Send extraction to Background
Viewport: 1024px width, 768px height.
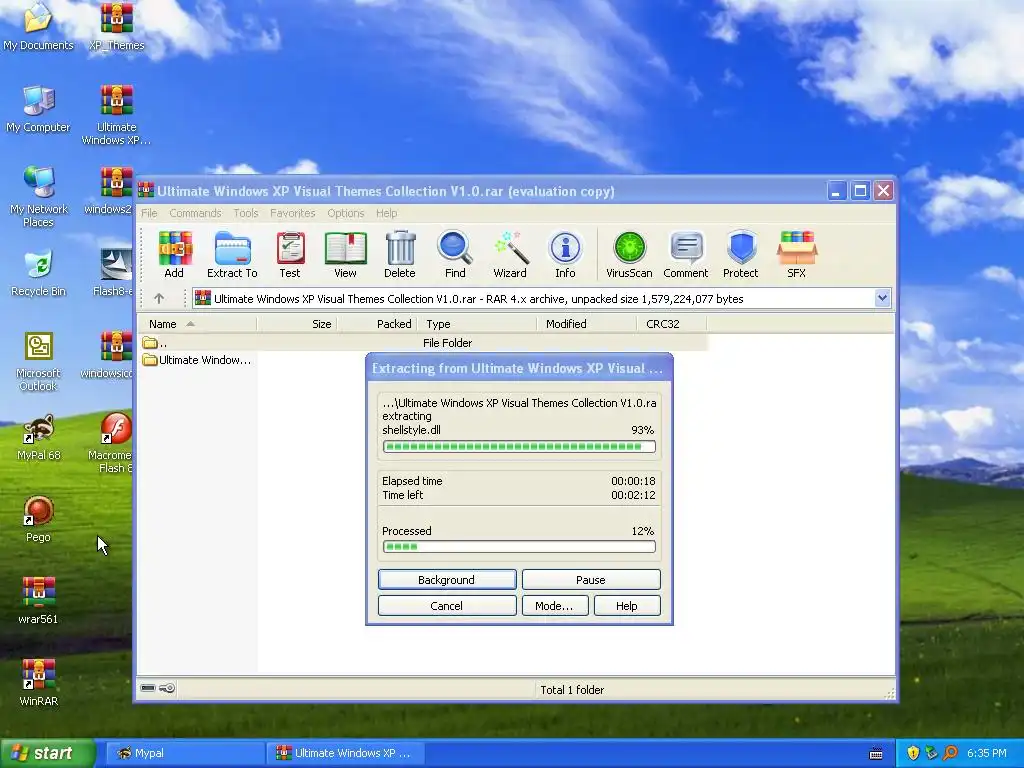click(x=447, y=580)
